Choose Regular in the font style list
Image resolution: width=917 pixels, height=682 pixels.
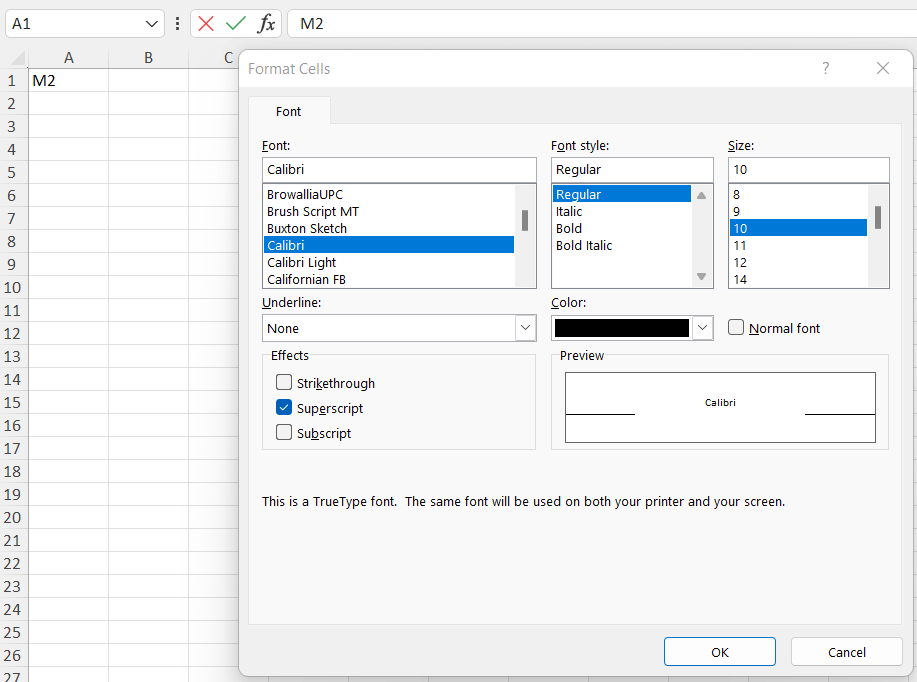(622, 194)
